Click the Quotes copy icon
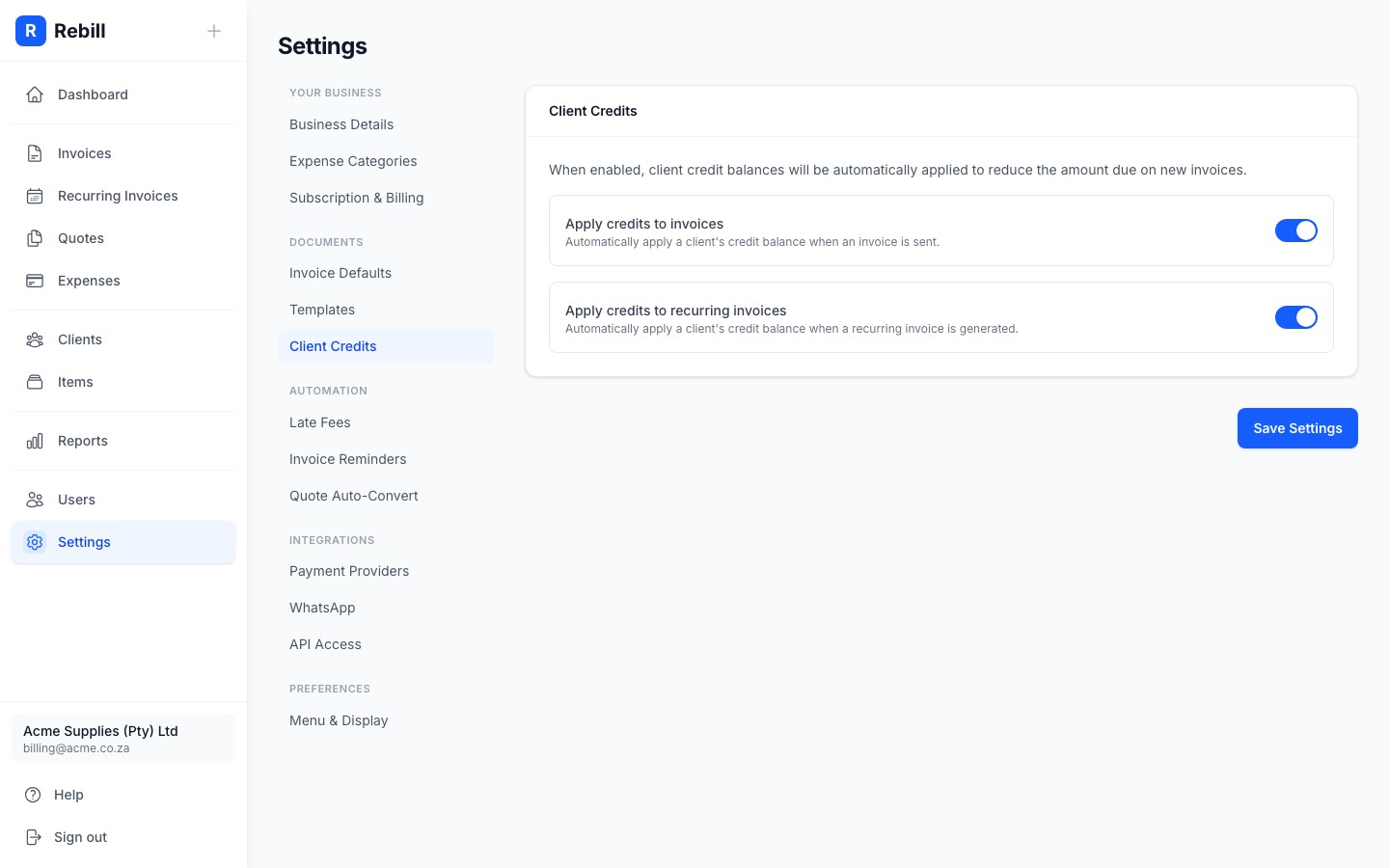1389x868 pixels. click(36, 238)
